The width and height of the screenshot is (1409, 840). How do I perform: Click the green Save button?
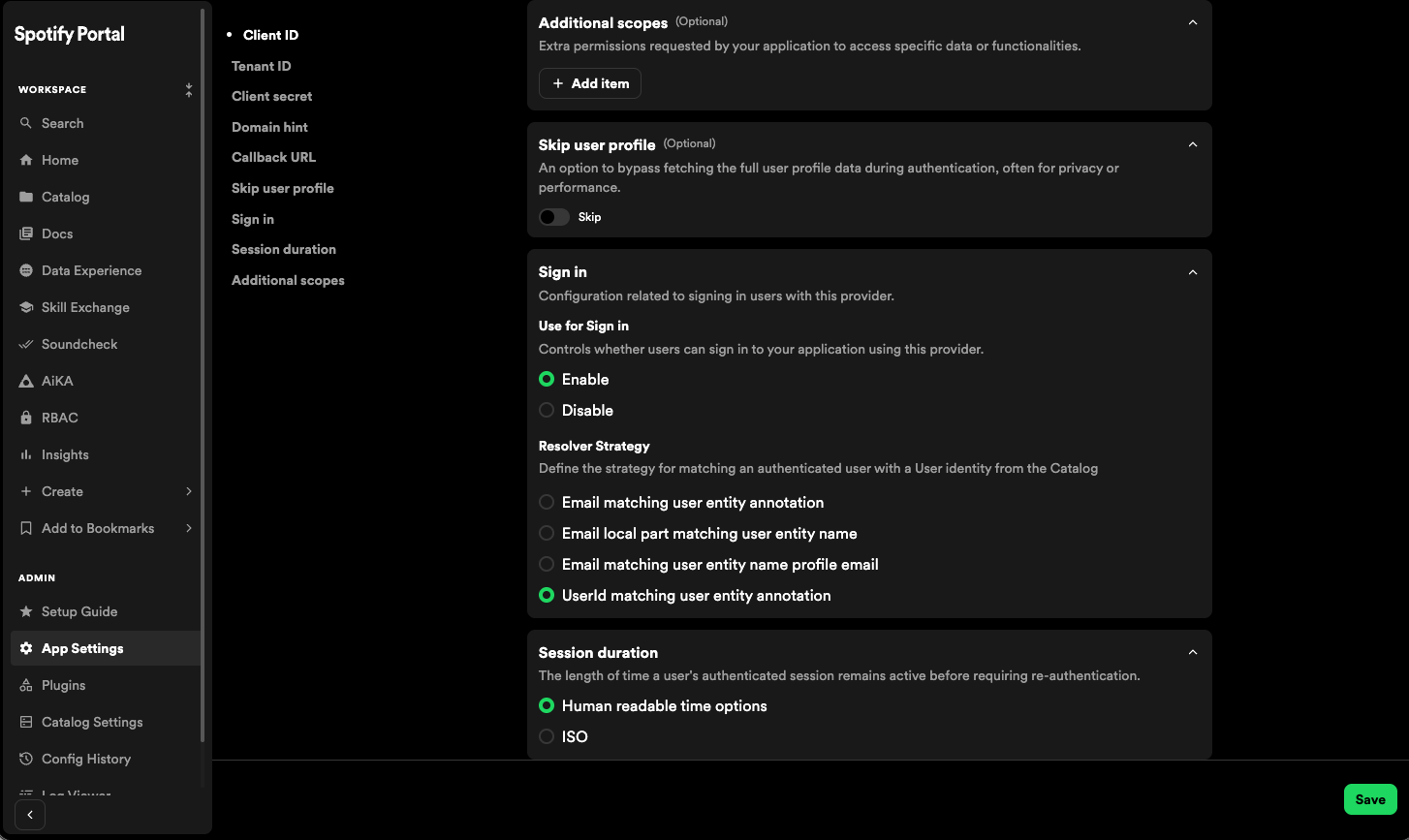[1370, 799]
